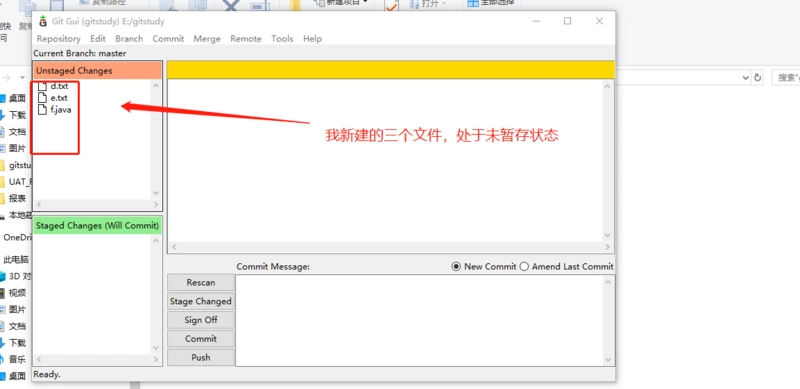Click the commit message scroll-down arrow
The width and height of the screenshot is (800, 389).
(608, 359)
